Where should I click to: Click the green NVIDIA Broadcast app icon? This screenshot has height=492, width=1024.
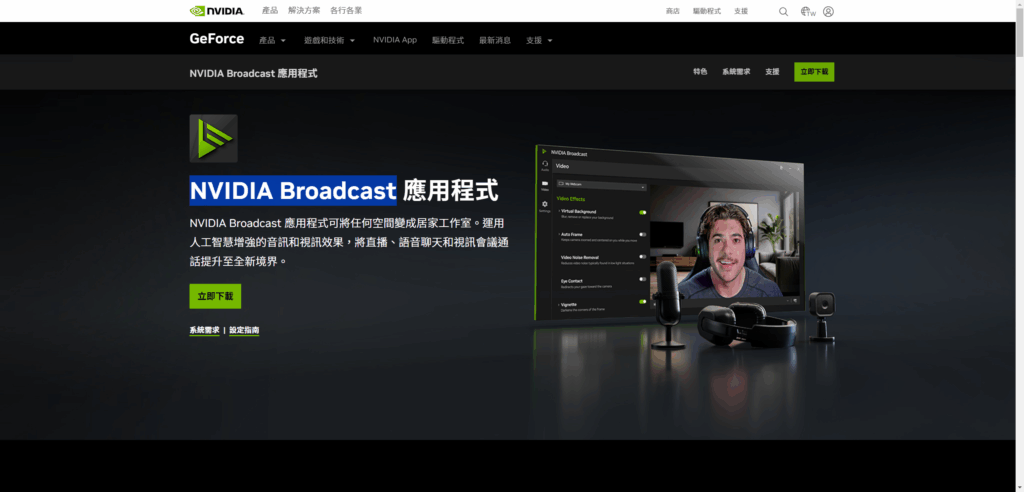(x=214, y=139)
